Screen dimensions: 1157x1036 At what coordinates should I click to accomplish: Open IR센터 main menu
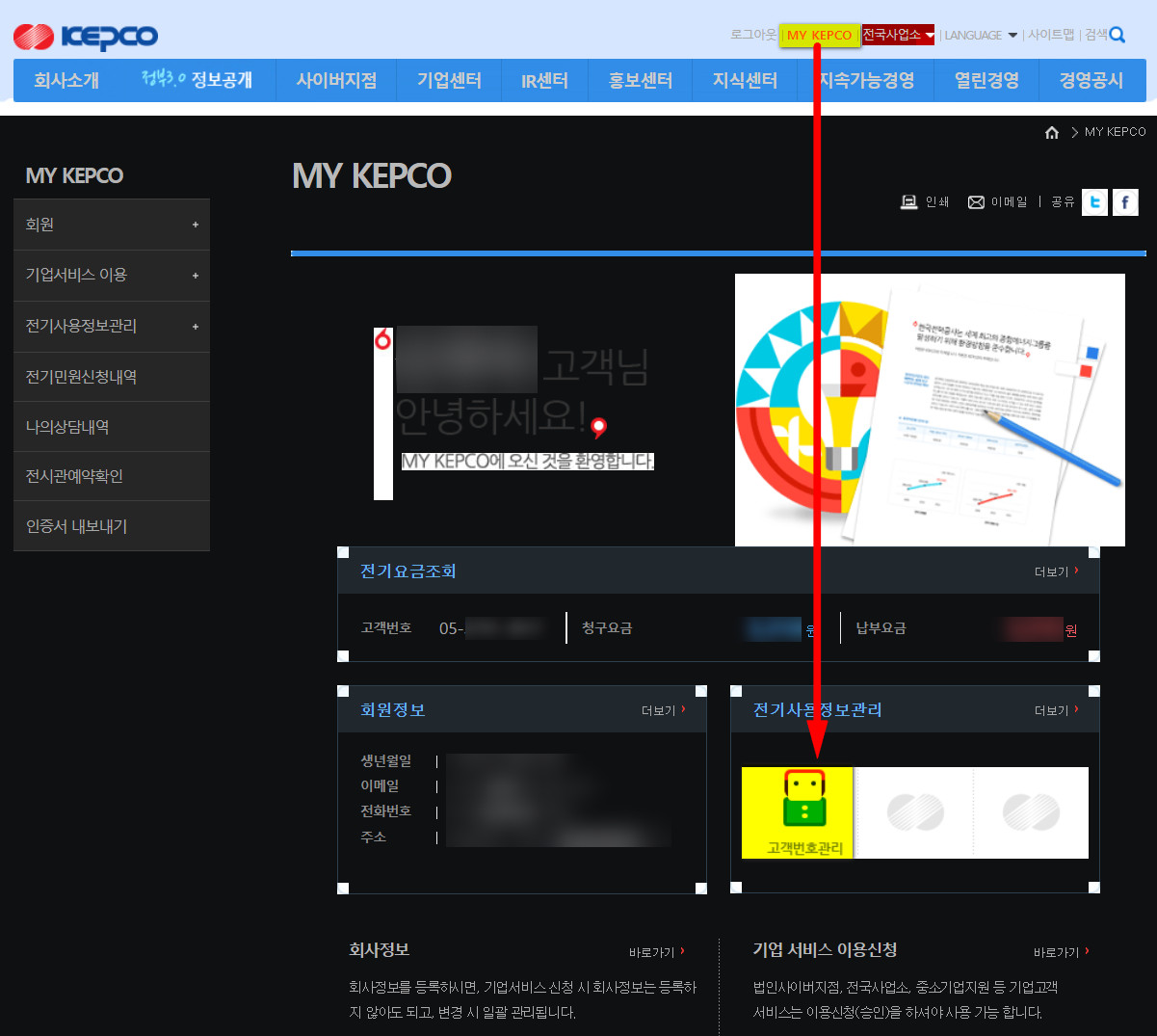[x=544, y=81]
